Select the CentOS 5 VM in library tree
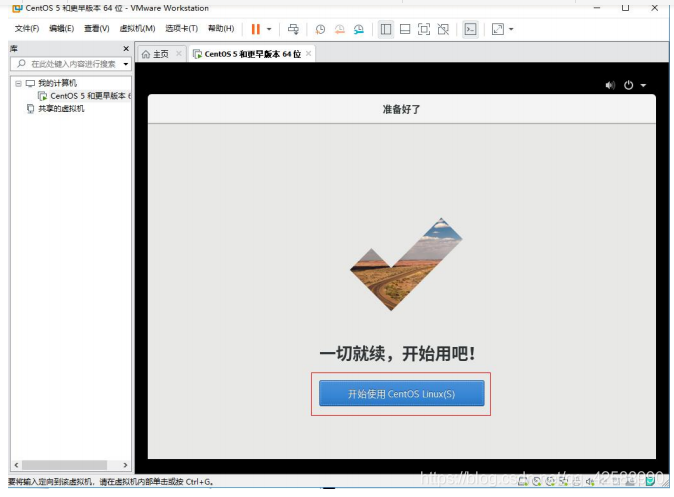 pos(89,96)
